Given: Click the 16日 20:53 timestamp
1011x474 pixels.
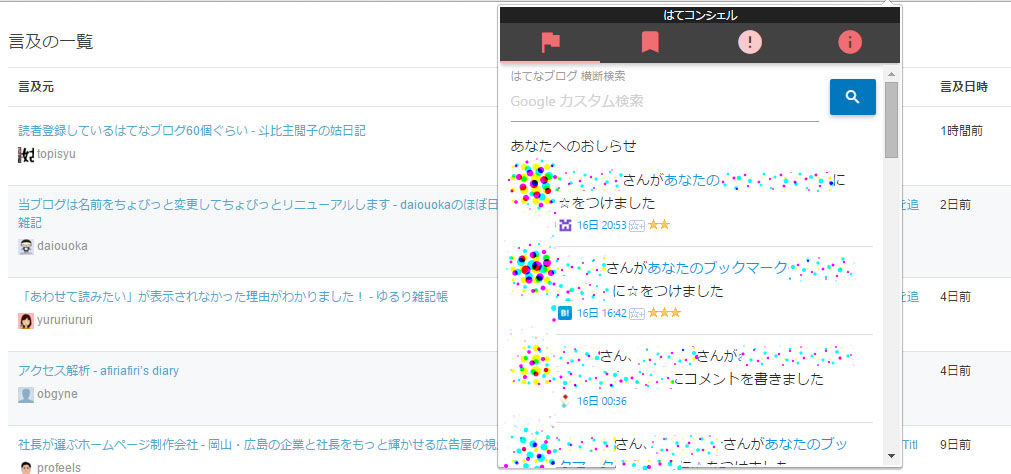Looking at the screenshot, I should (x=602, y=225).
